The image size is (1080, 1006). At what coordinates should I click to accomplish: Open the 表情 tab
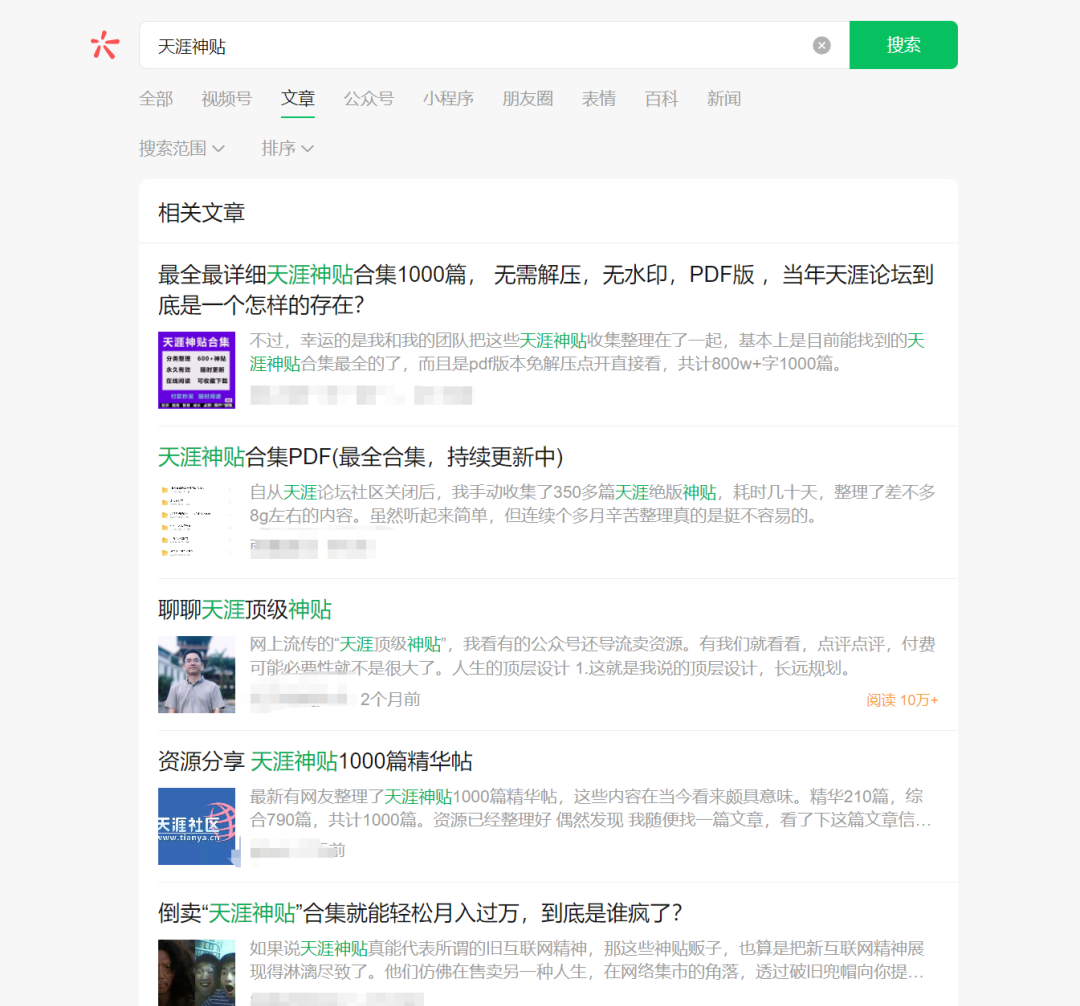[x=599, y=99]
